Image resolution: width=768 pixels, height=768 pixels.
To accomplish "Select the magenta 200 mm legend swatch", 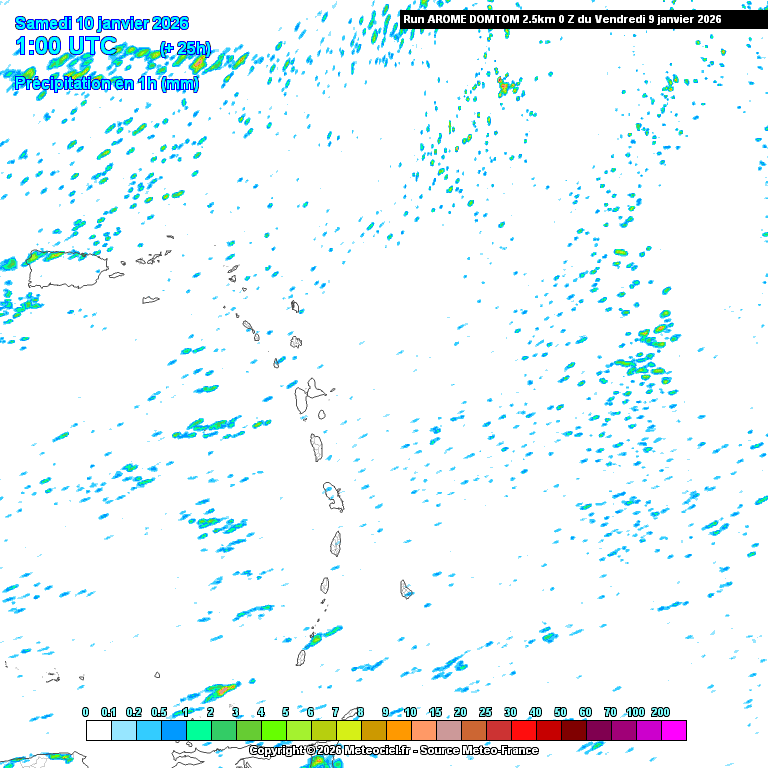I will [673, 731].
